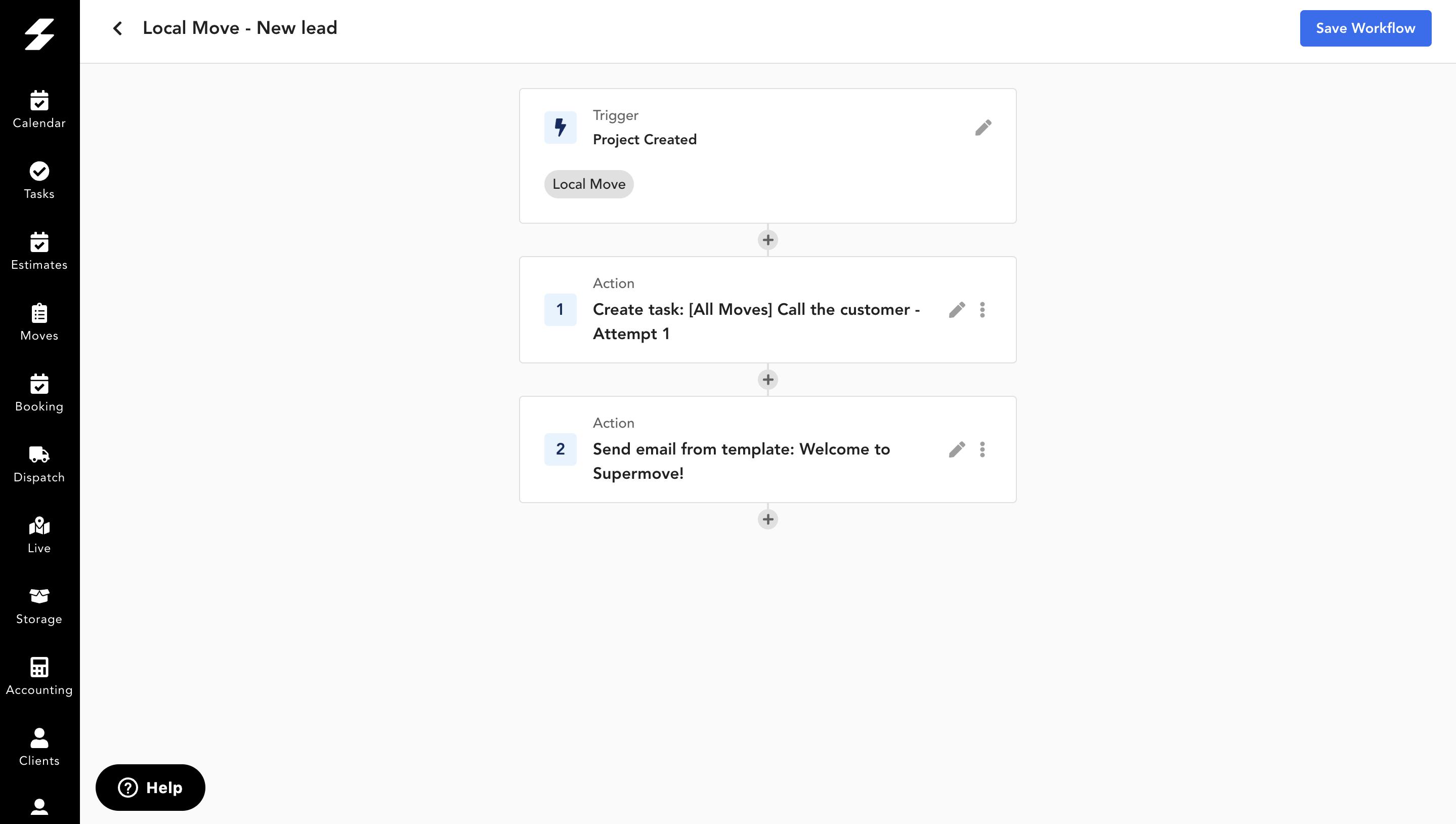
Task: Open the Tasks section in sidebar
Action: click(39, 180)
